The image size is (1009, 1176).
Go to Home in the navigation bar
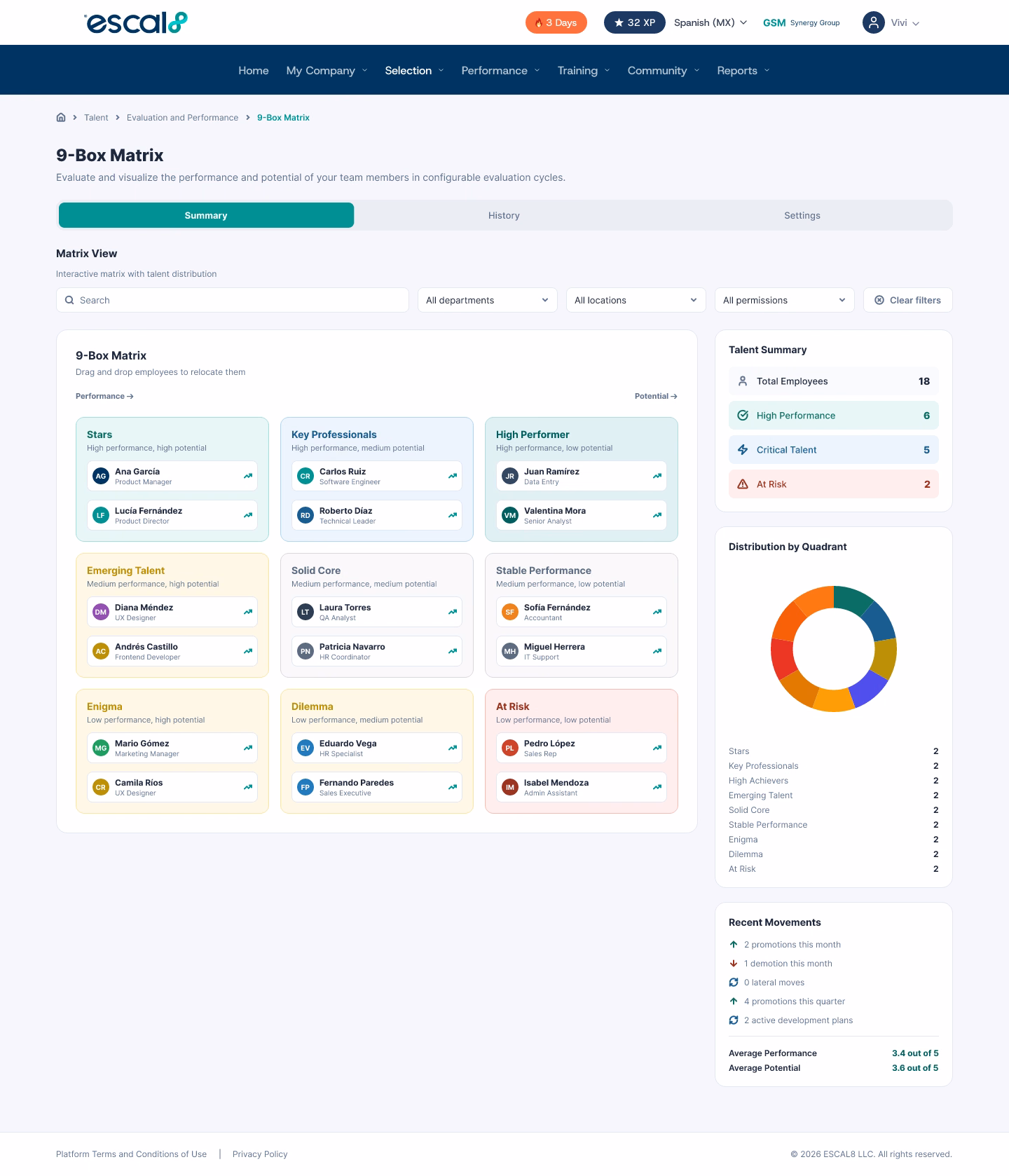[254, 70]
